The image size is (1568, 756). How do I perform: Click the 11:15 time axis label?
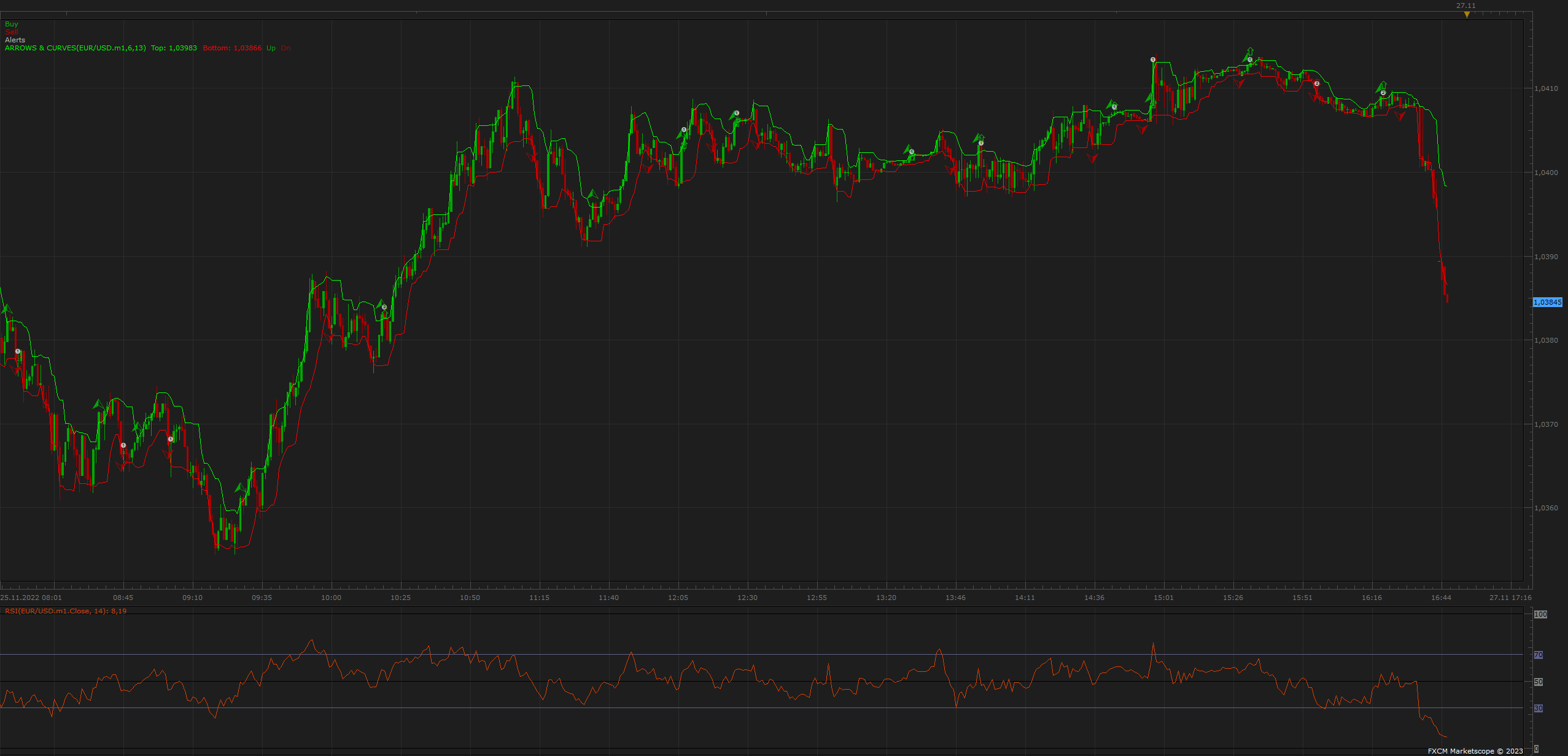[x=539, y=598]
